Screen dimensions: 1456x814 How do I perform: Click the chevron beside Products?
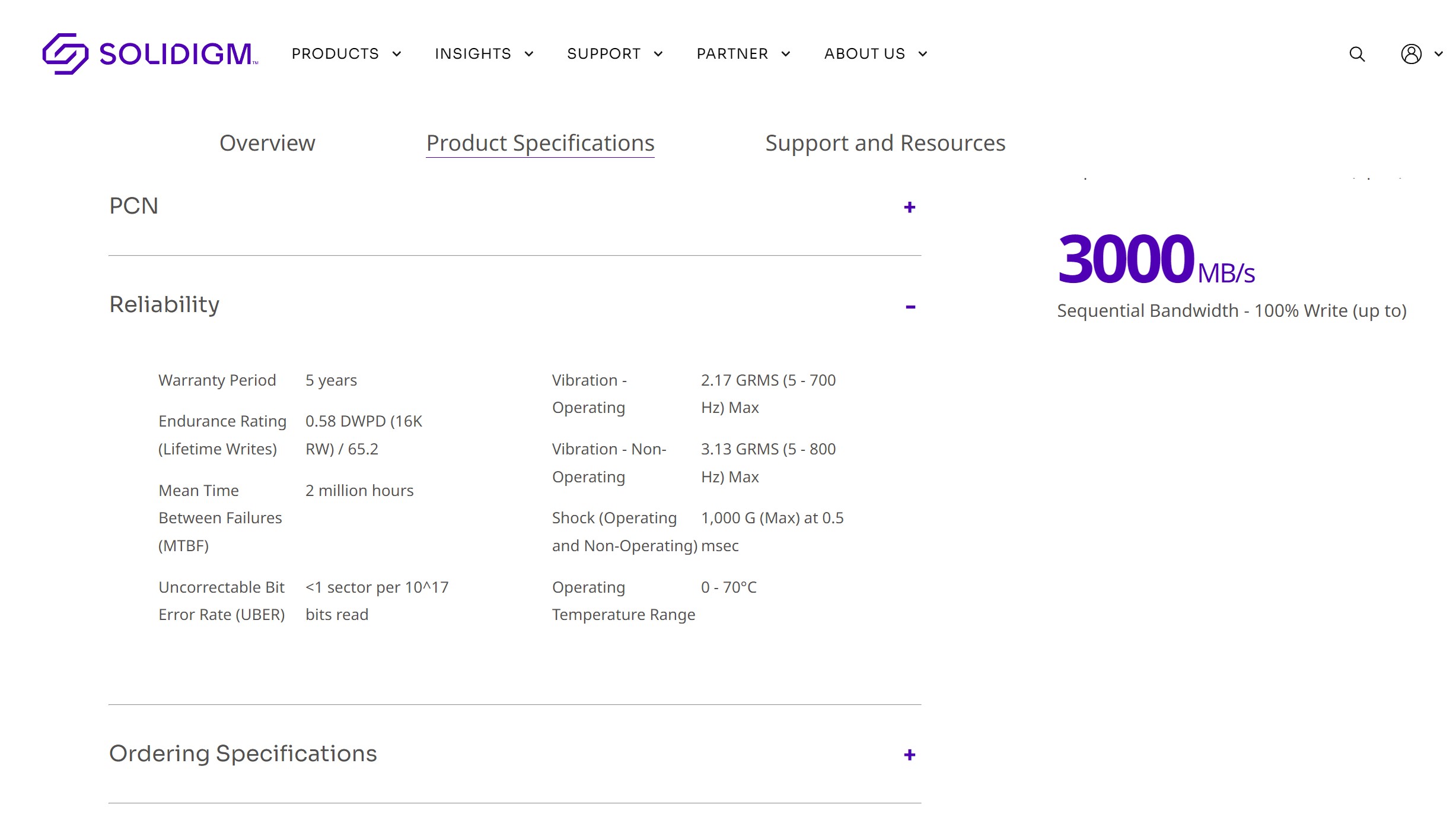click(x=397, y=54)
